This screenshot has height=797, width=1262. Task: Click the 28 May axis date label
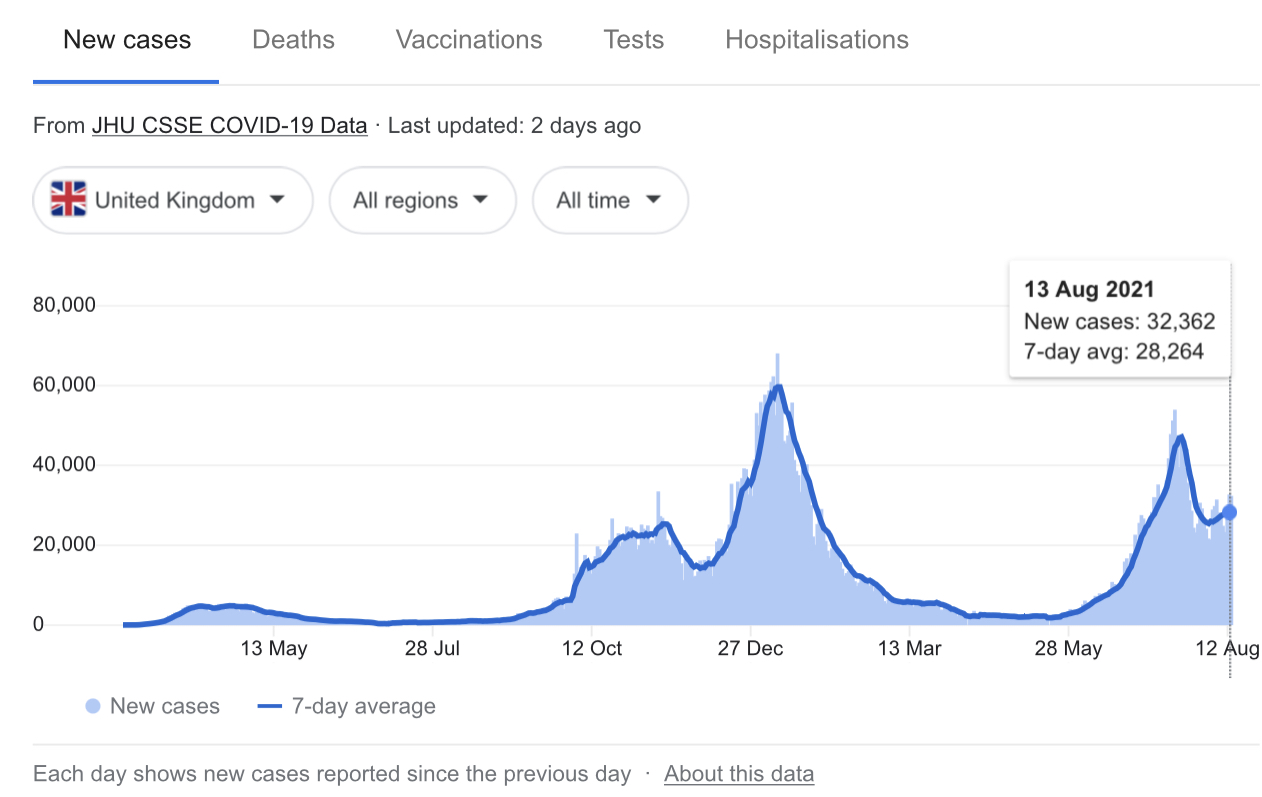pyautogui.click(x=1068, y=649)
